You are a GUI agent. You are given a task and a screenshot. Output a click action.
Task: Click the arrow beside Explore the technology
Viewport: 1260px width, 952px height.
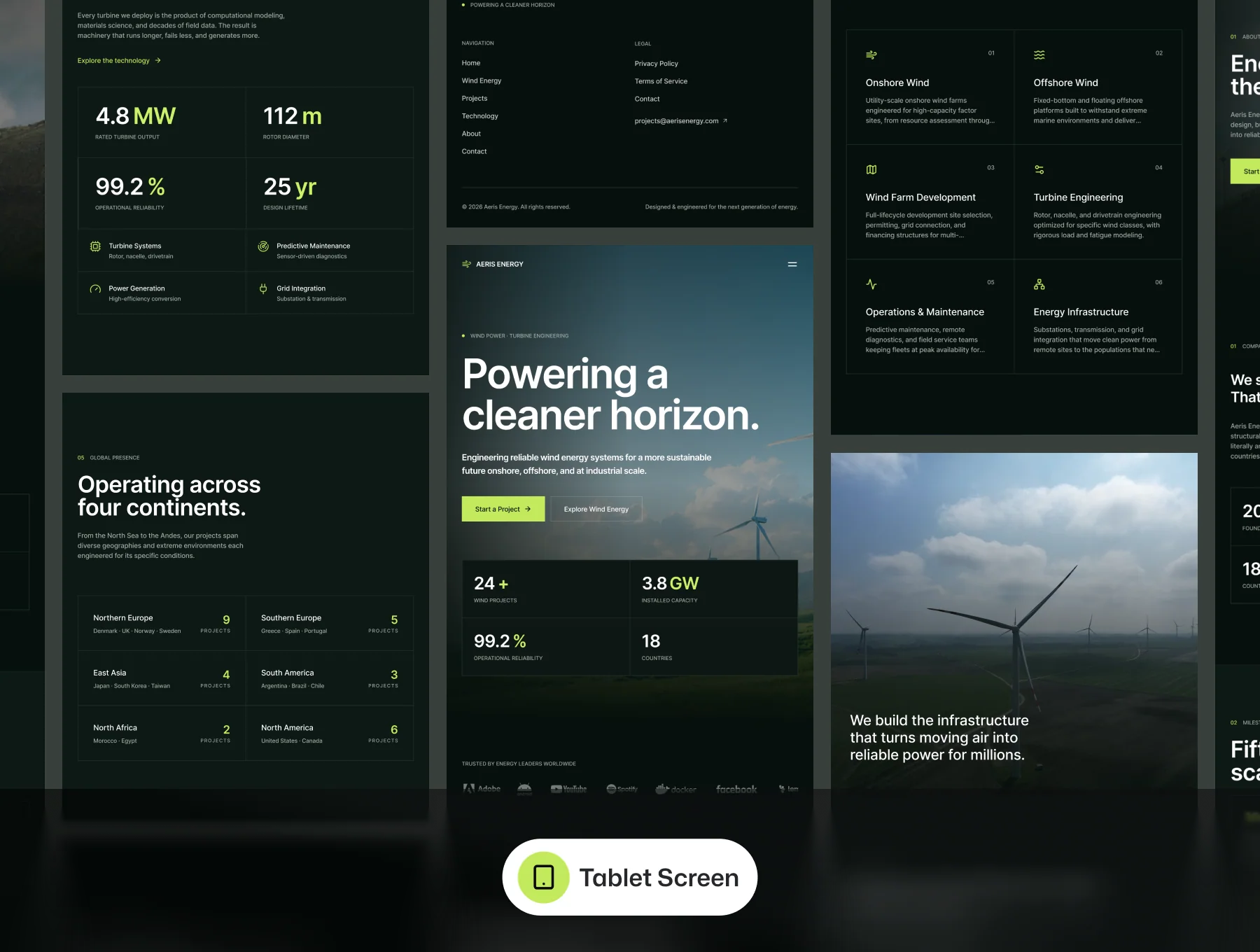coord(158,61)
